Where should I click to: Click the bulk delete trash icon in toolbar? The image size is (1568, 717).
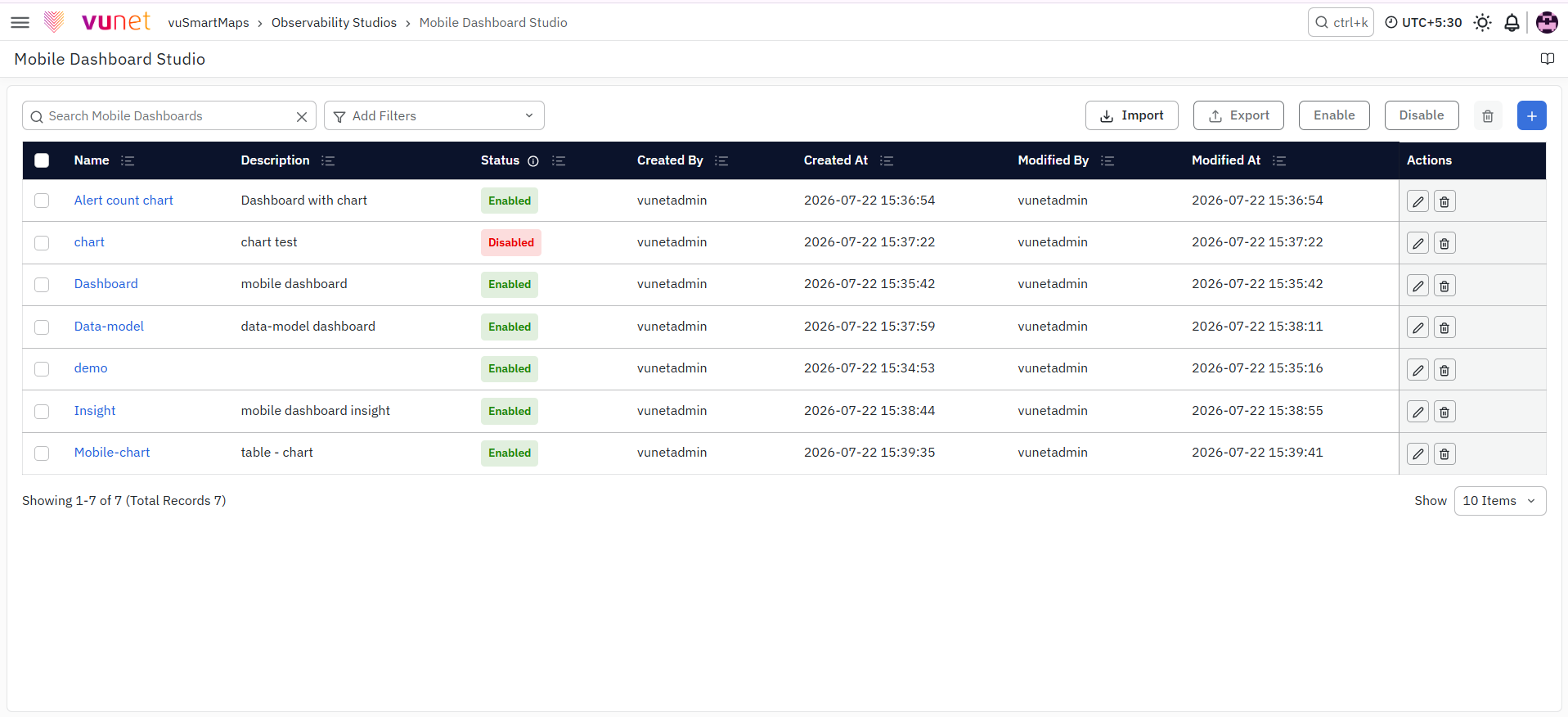[x=1488, y=115]
